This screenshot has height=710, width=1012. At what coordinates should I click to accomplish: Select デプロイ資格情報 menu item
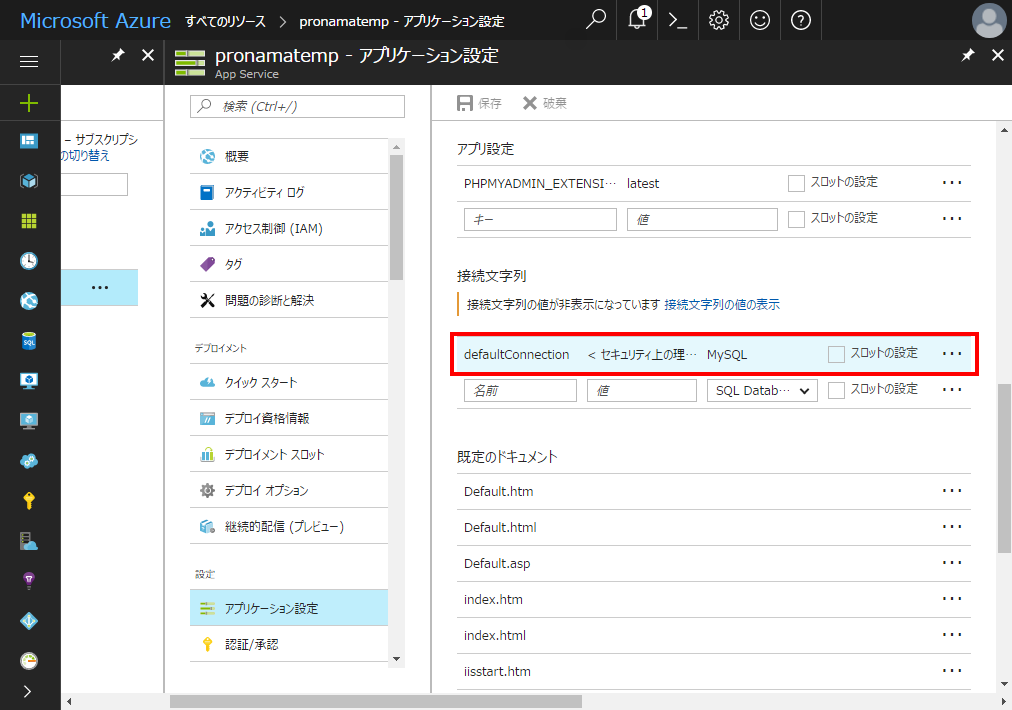[x=266, y=418]
